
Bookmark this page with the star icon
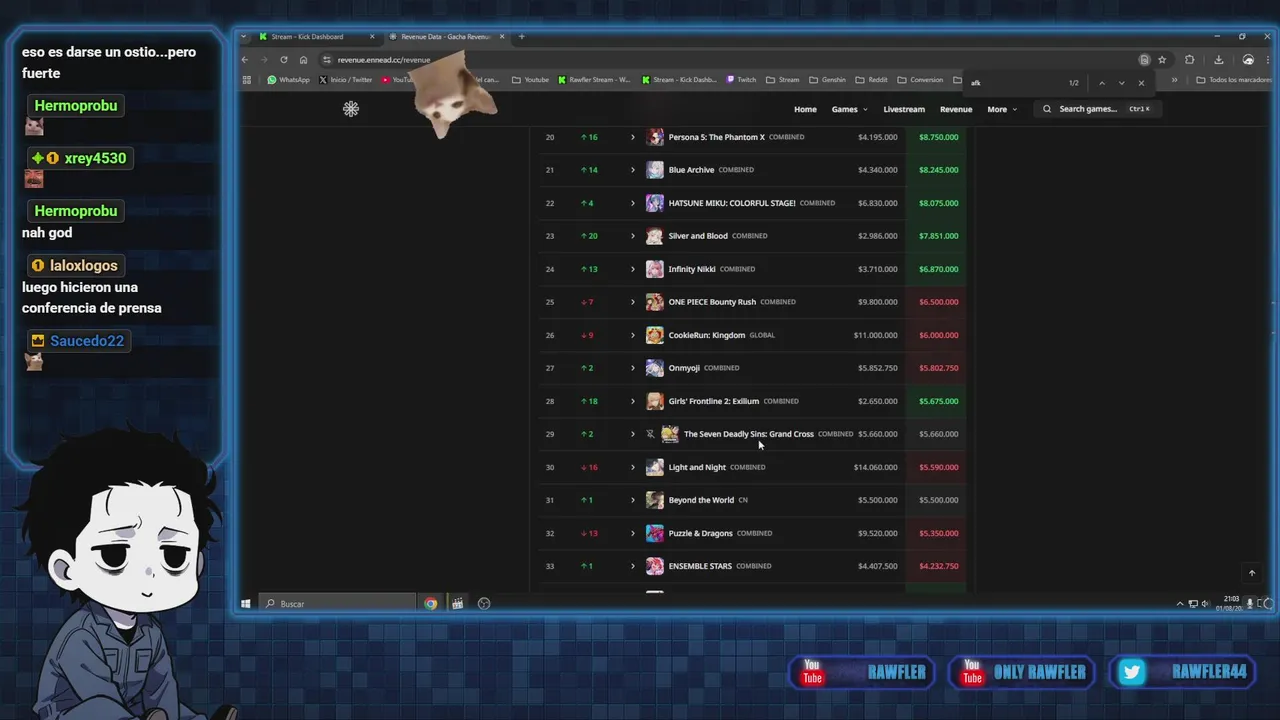[1162, 60]
